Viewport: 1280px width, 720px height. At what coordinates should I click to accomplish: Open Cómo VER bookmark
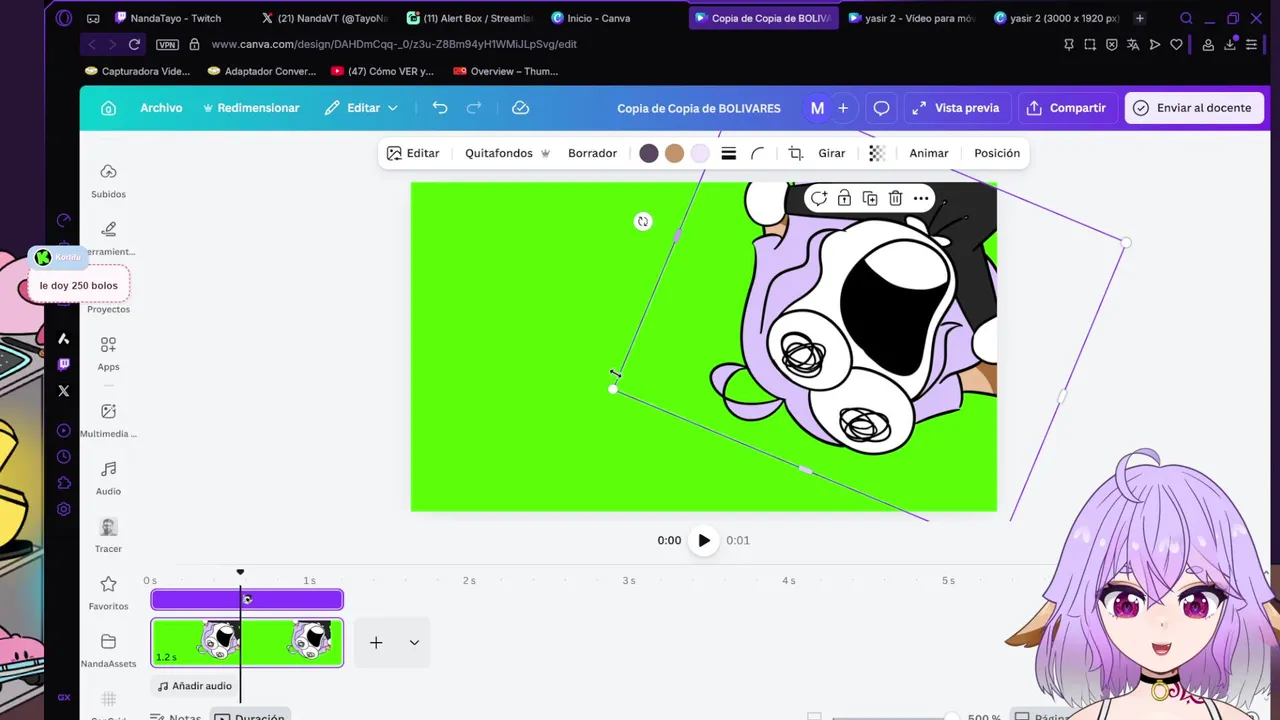coord(382,71)
